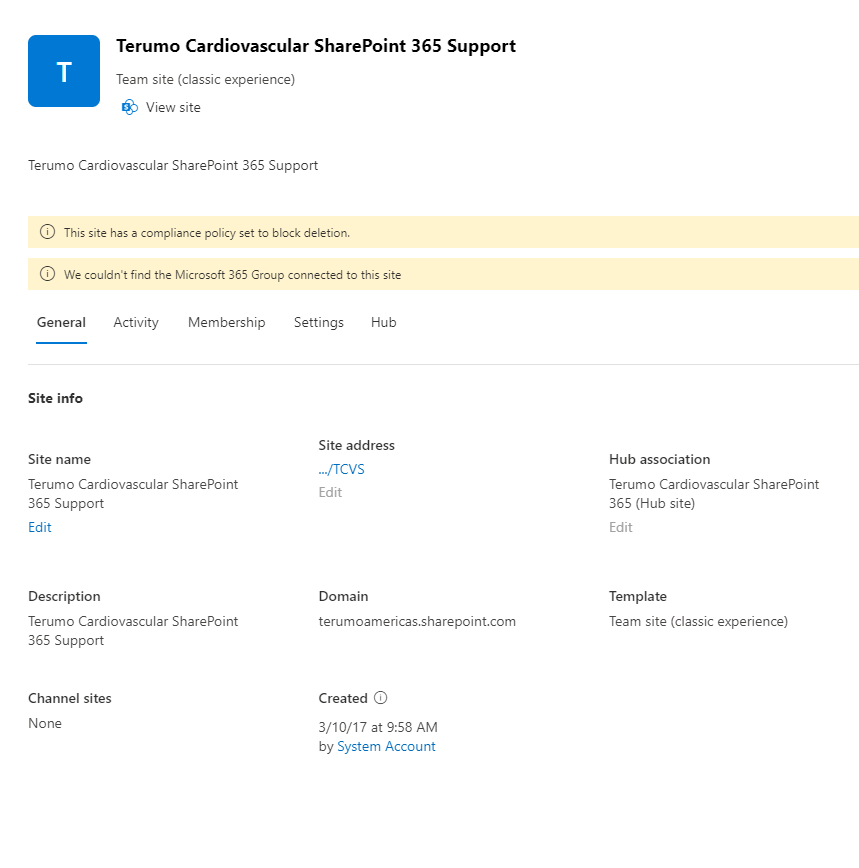
Task: Open the Membership tab
Action: coord(226,322)
